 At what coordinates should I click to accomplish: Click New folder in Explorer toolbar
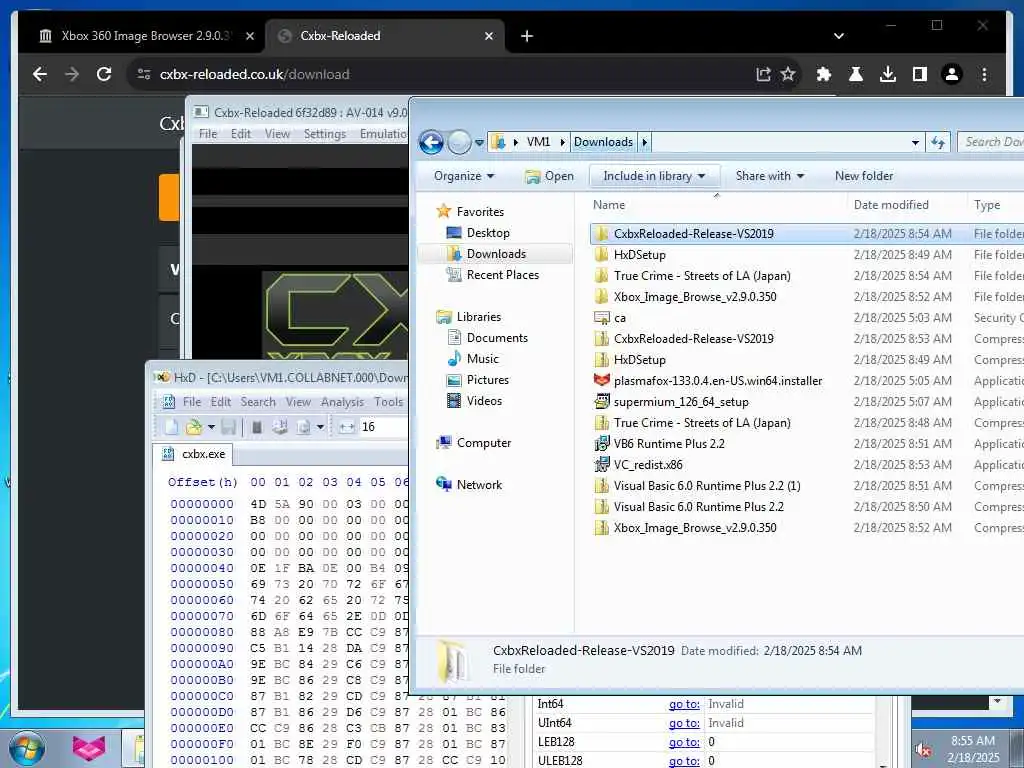pos(863,176)
